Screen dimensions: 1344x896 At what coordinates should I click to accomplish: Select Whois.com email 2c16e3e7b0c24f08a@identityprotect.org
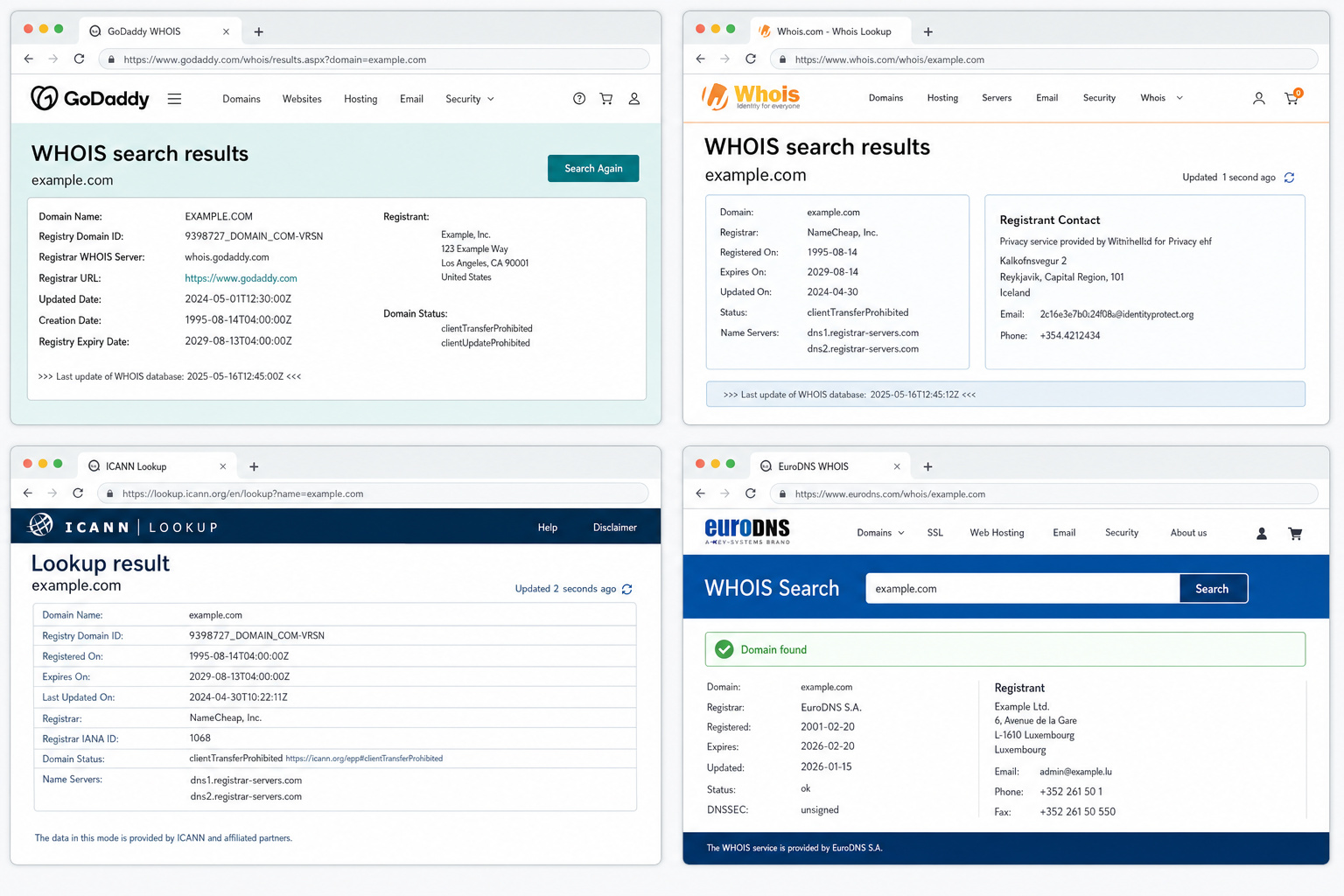pos(1116,314)
